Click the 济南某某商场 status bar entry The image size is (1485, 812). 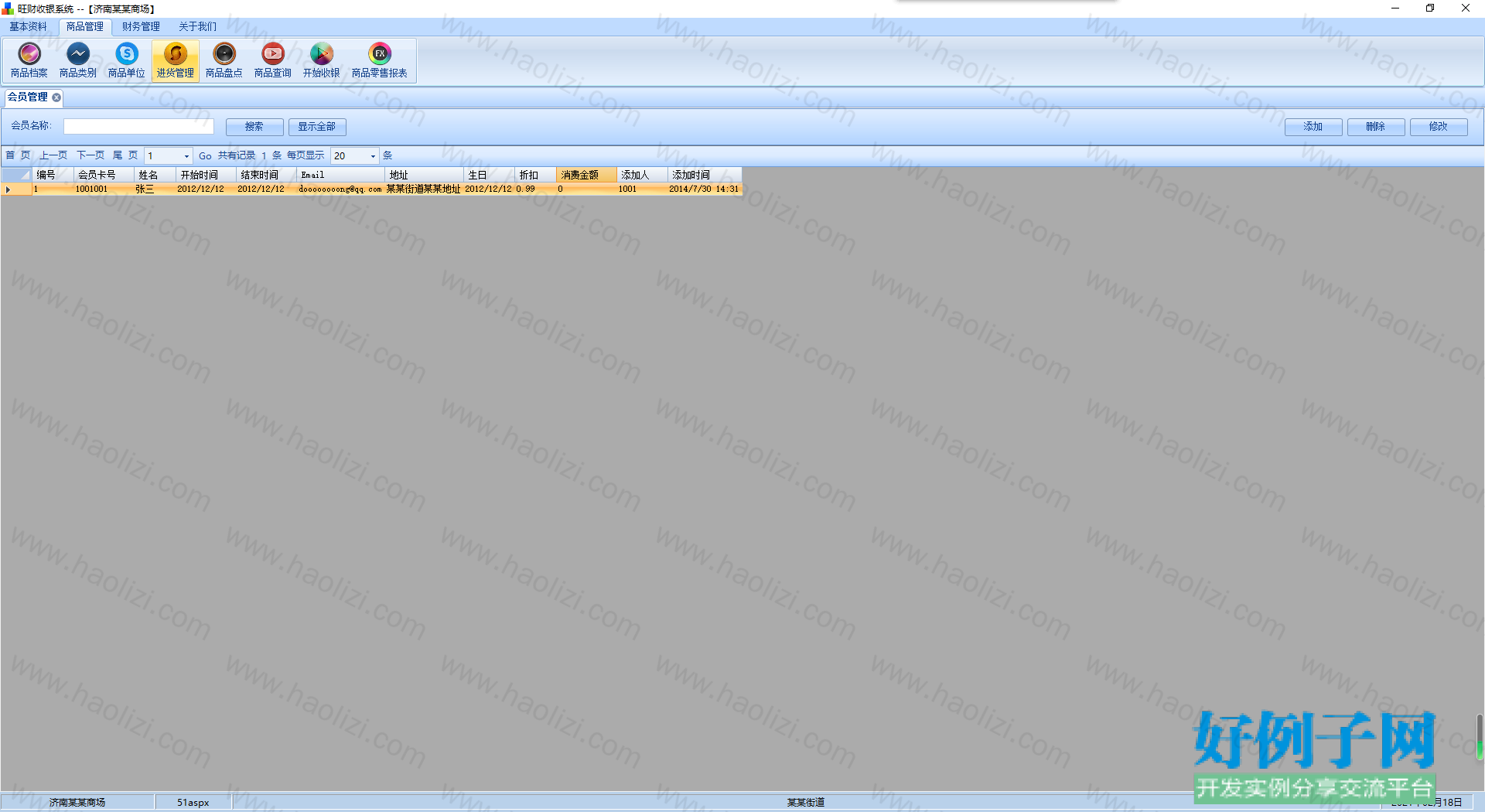(77, 803)
